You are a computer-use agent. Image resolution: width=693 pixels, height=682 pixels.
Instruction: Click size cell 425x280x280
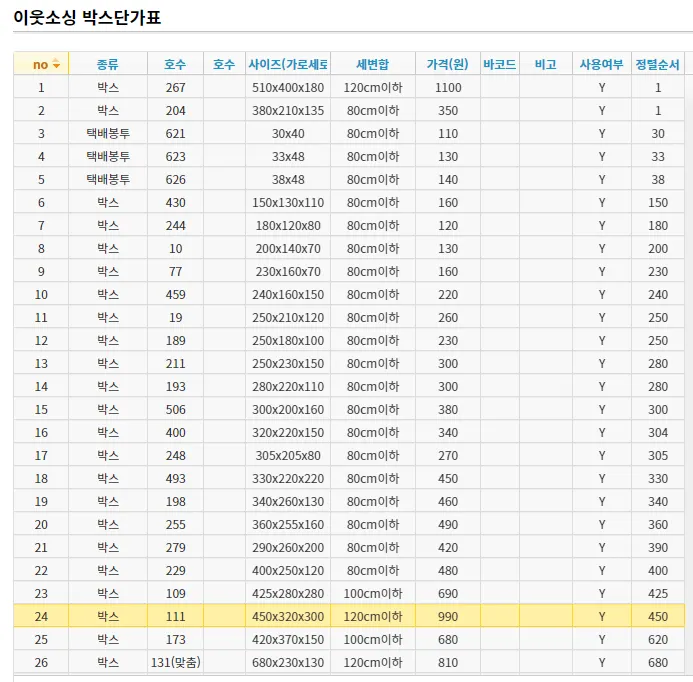(x=288, y=593)
